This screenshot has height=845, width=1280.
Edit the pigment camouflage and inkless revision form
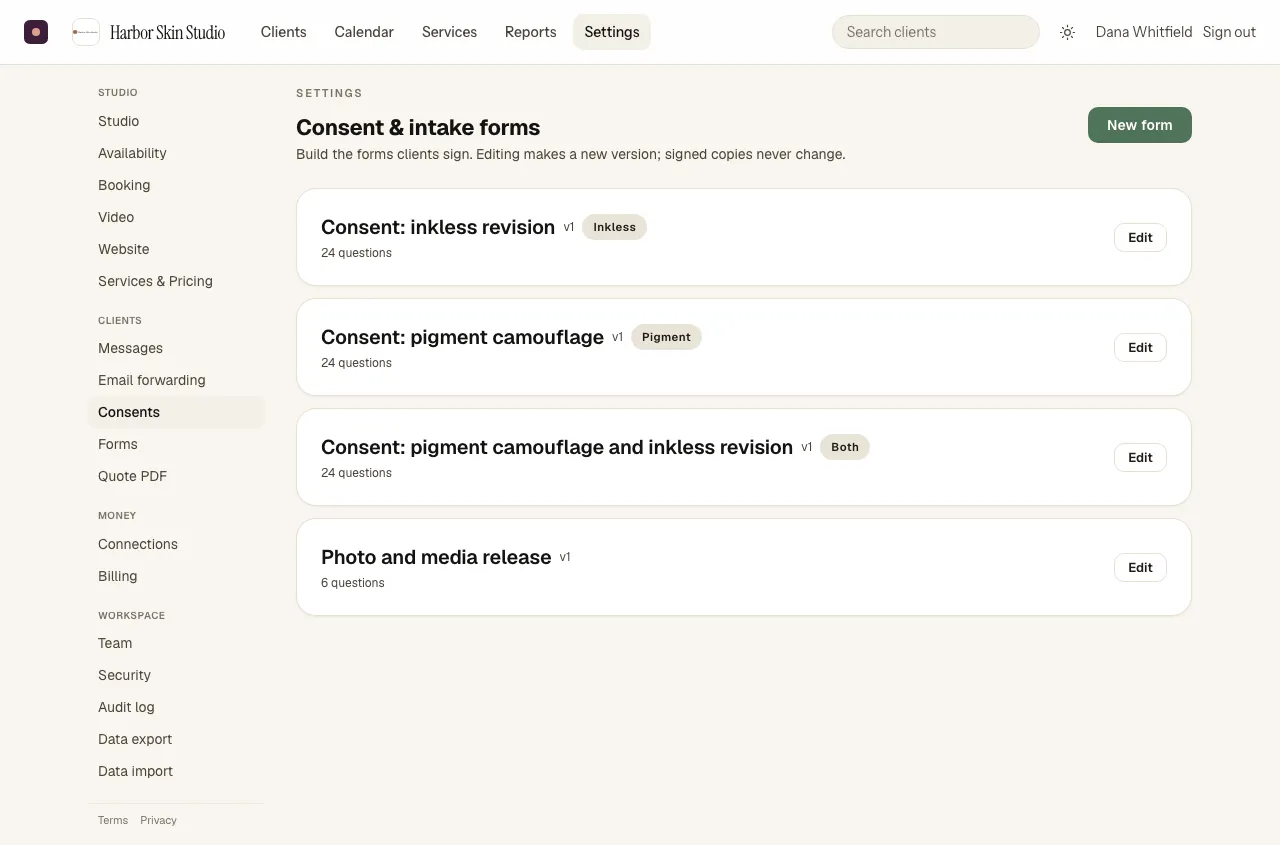(x=1140, y=457)
